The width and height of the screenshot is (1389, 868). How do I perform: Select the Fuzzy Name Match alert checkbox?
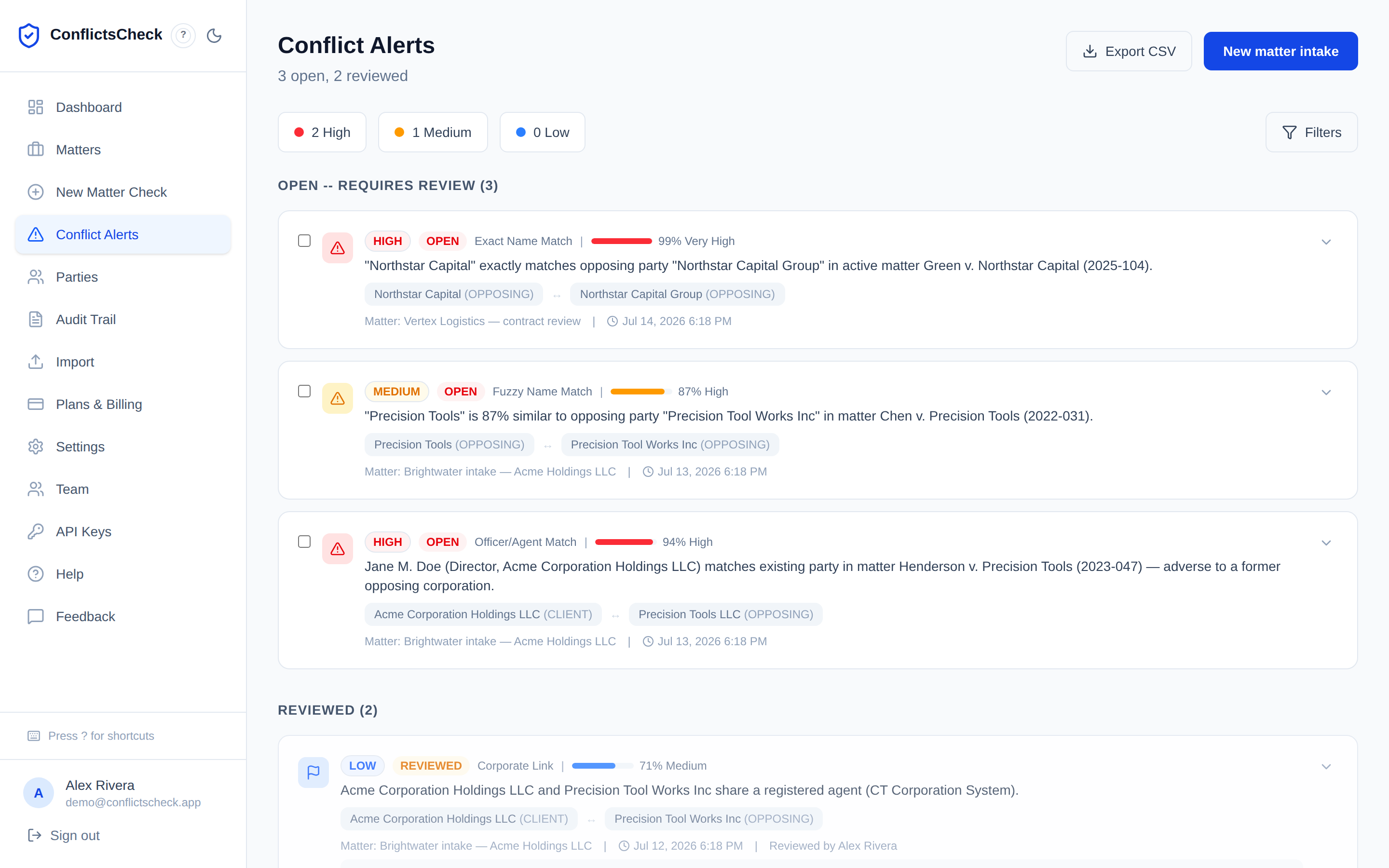[304, 391]
